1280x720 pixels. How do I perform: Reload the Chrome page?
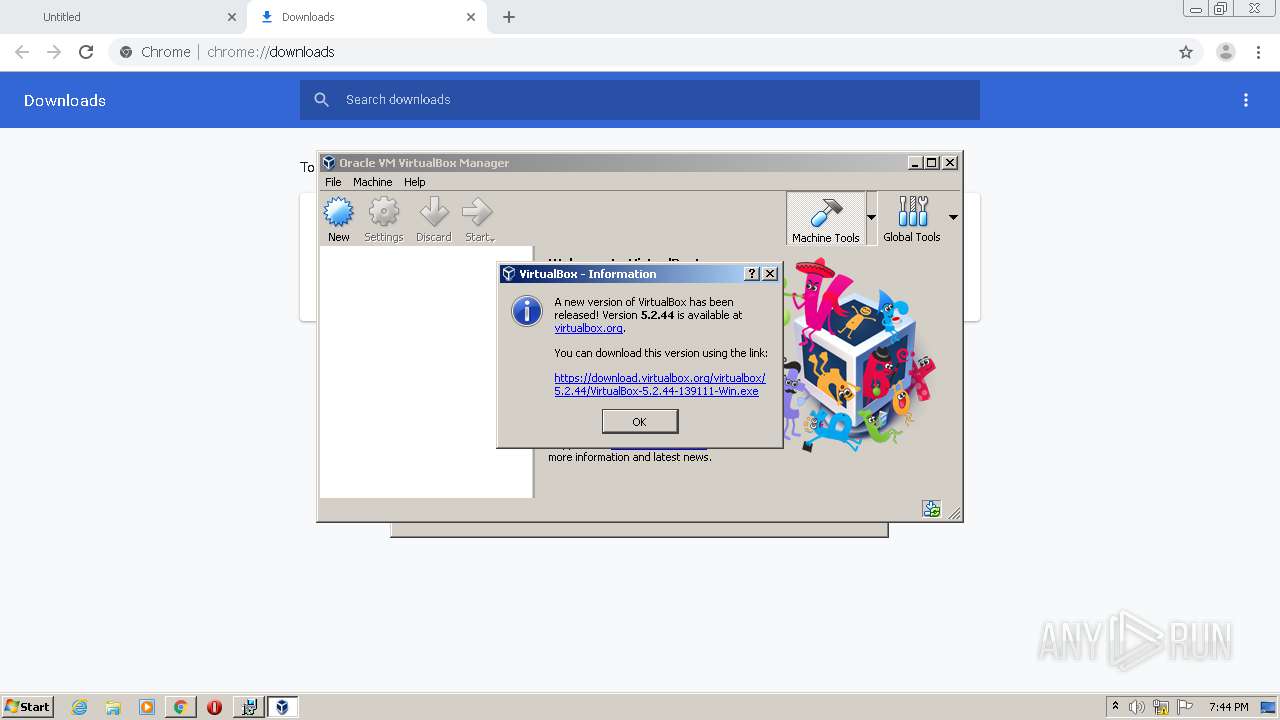(86, 52)
